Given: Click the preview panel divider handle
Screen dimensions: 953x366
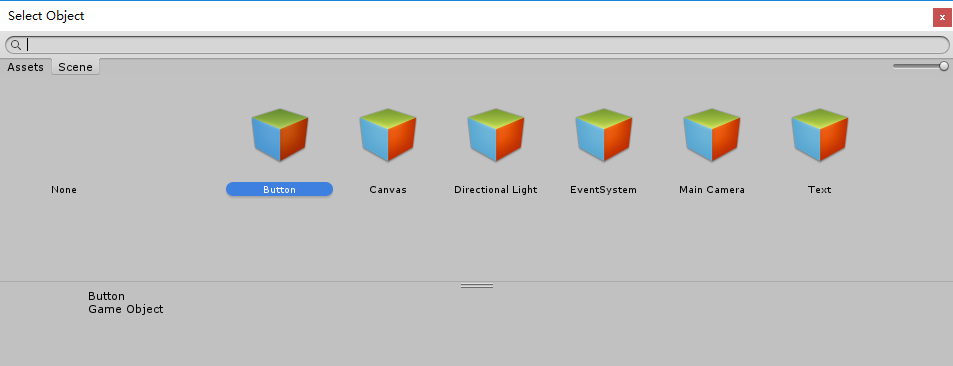Looking at the screenshot, I should pos(477,286).
